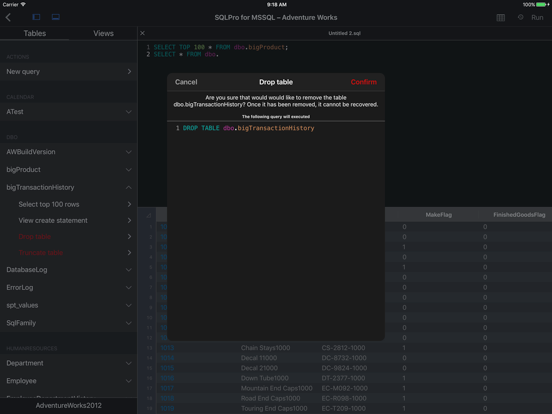Cancel the Drop table dialog
Image resolution: width=552 pixels, height=414 pixels.
pos(186,82)
